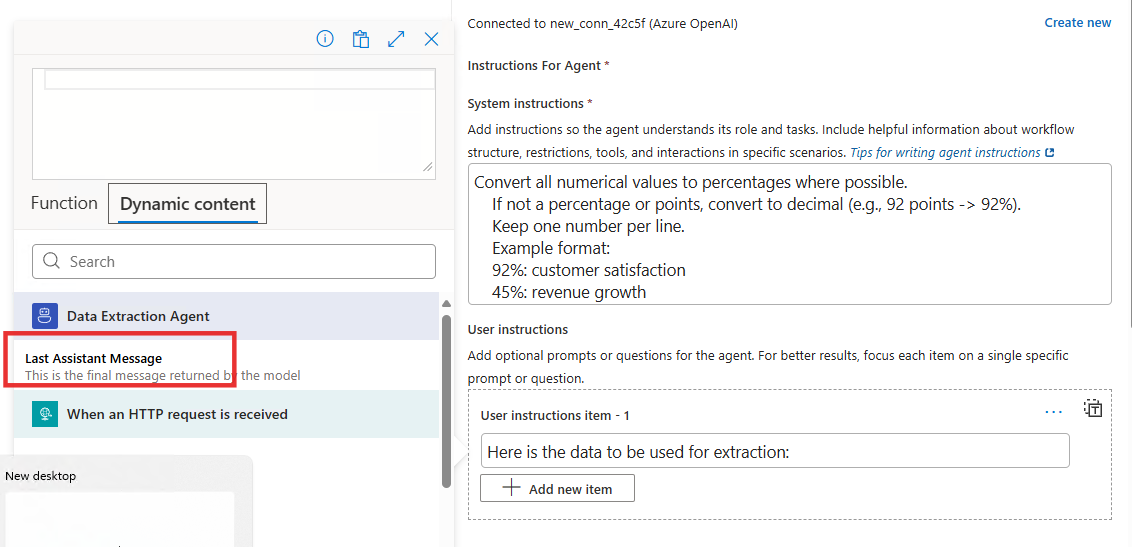Viewport: 1132px width, 547px height.
Task: Click the dynamic content Search field
Action: pos(234,261)
